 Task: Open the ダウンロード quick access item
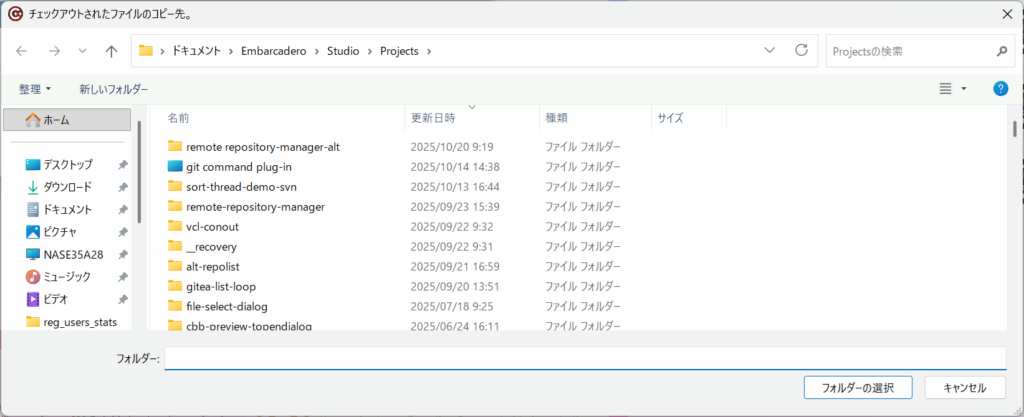click(x=66, y=187)
